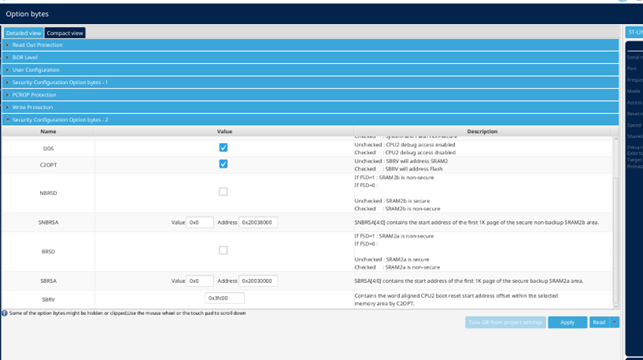Expand PCROP Protection section
This screenshot has height=360, width=643.
pos(310,95)
